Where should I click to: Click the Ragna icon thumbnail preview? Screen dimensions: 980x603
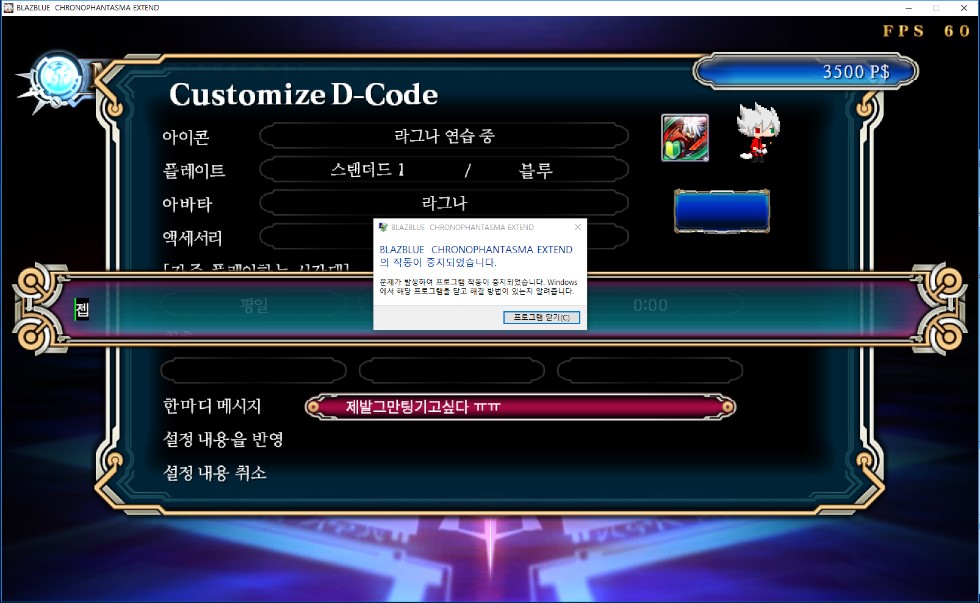click(686, 138)
